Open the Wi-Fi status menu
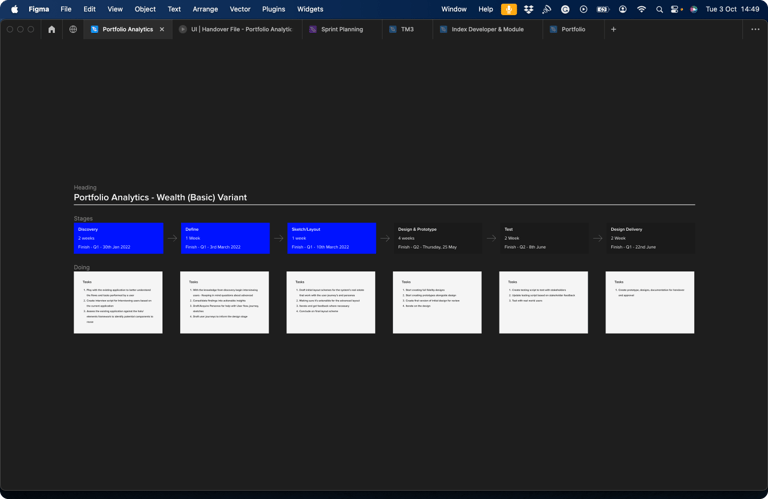 pos(641,9)
